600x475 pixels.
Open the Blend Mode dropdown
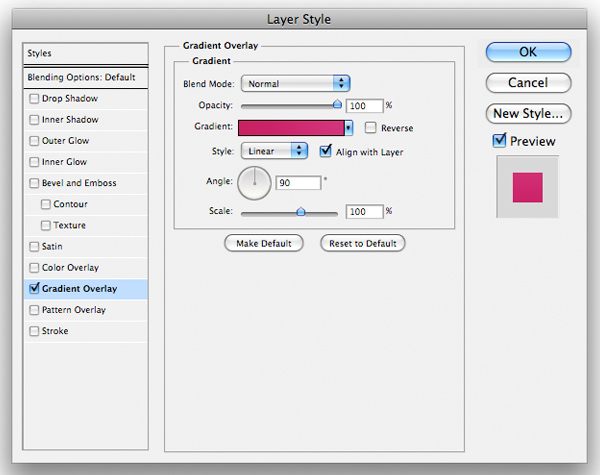click(x=295, y=83)
